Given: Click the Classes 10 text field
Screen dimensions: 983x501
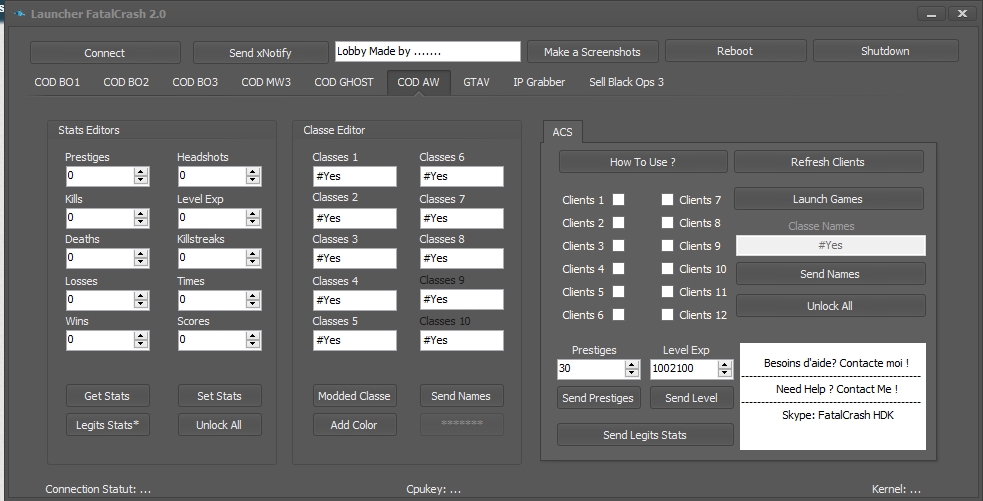Looking at the screenshot, I should (461, 340).
